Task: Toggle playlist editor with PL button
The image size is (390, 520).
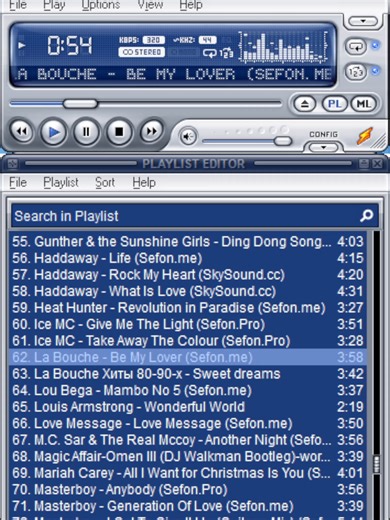Action: point(335,104)
